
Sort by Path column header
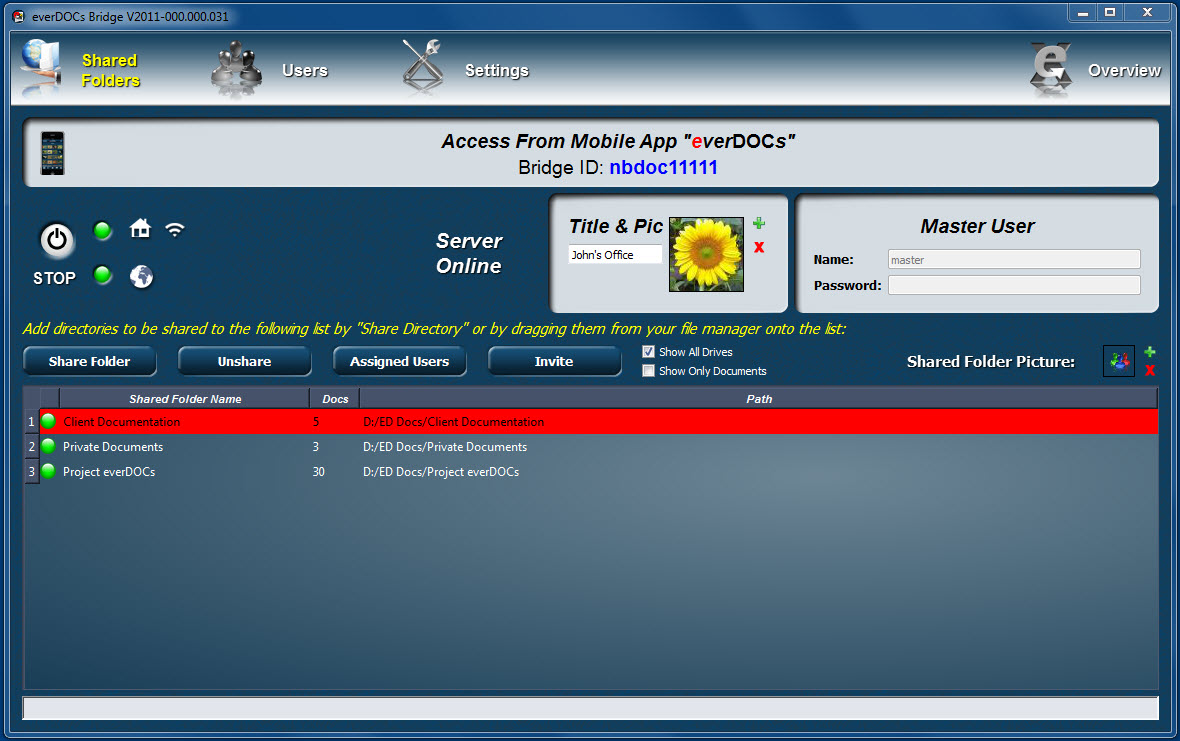pyautogui.click(x=759, y=399)
